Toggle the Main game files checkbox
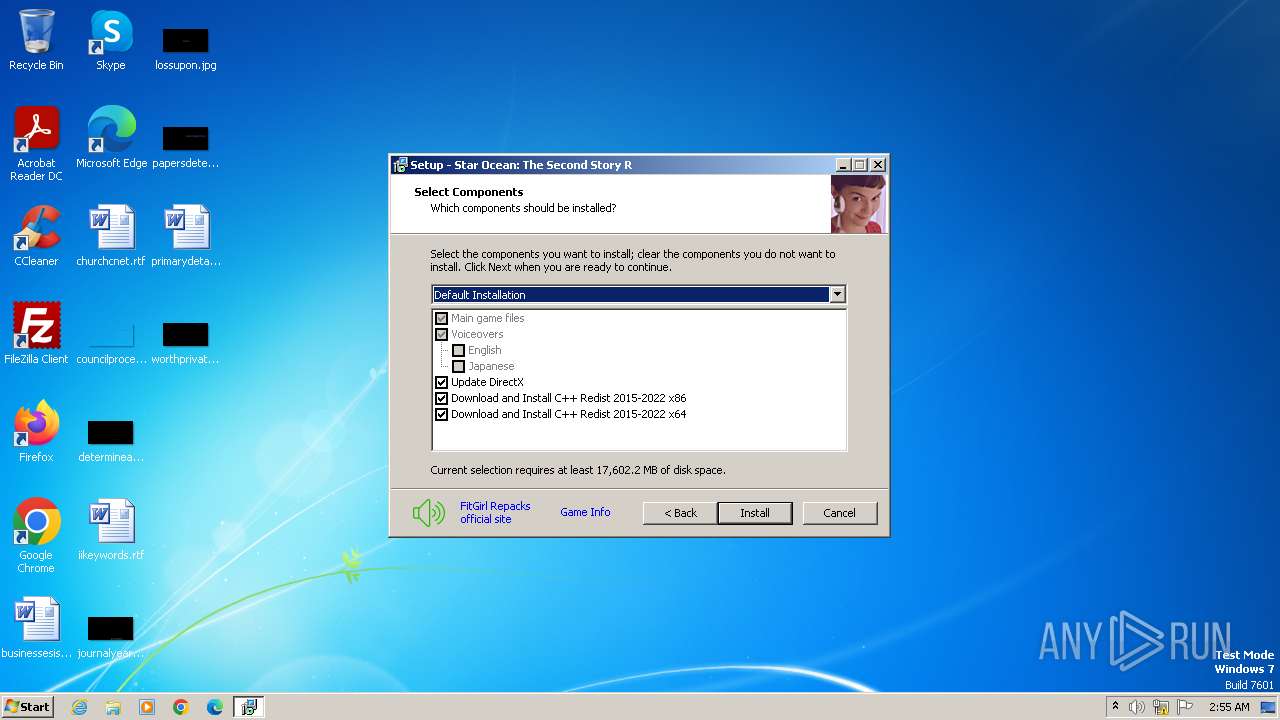The image size is (1280, 720). tap(442, 318)
